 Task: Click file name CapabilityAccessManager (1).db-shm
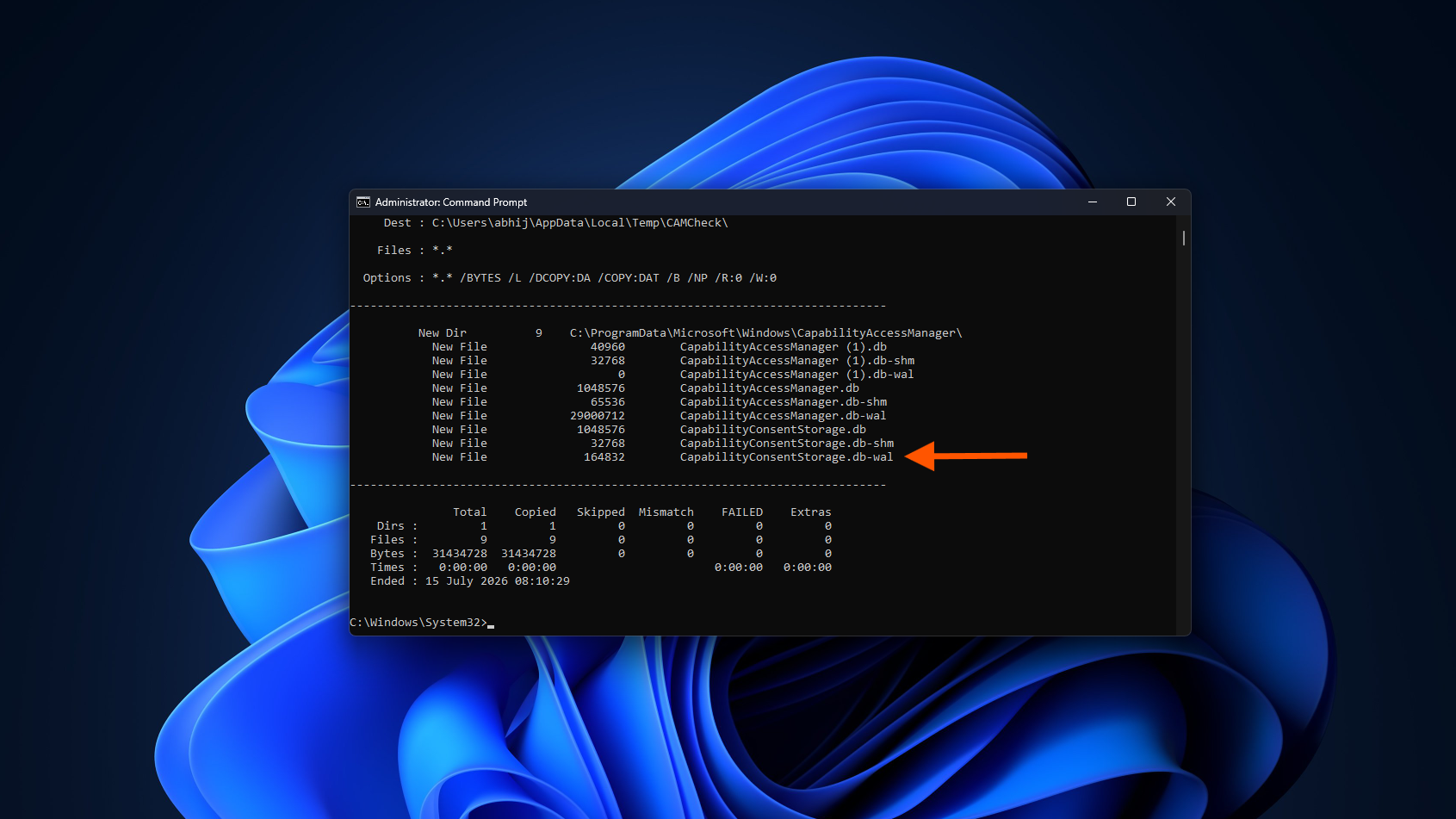click(x=797, y=361)
